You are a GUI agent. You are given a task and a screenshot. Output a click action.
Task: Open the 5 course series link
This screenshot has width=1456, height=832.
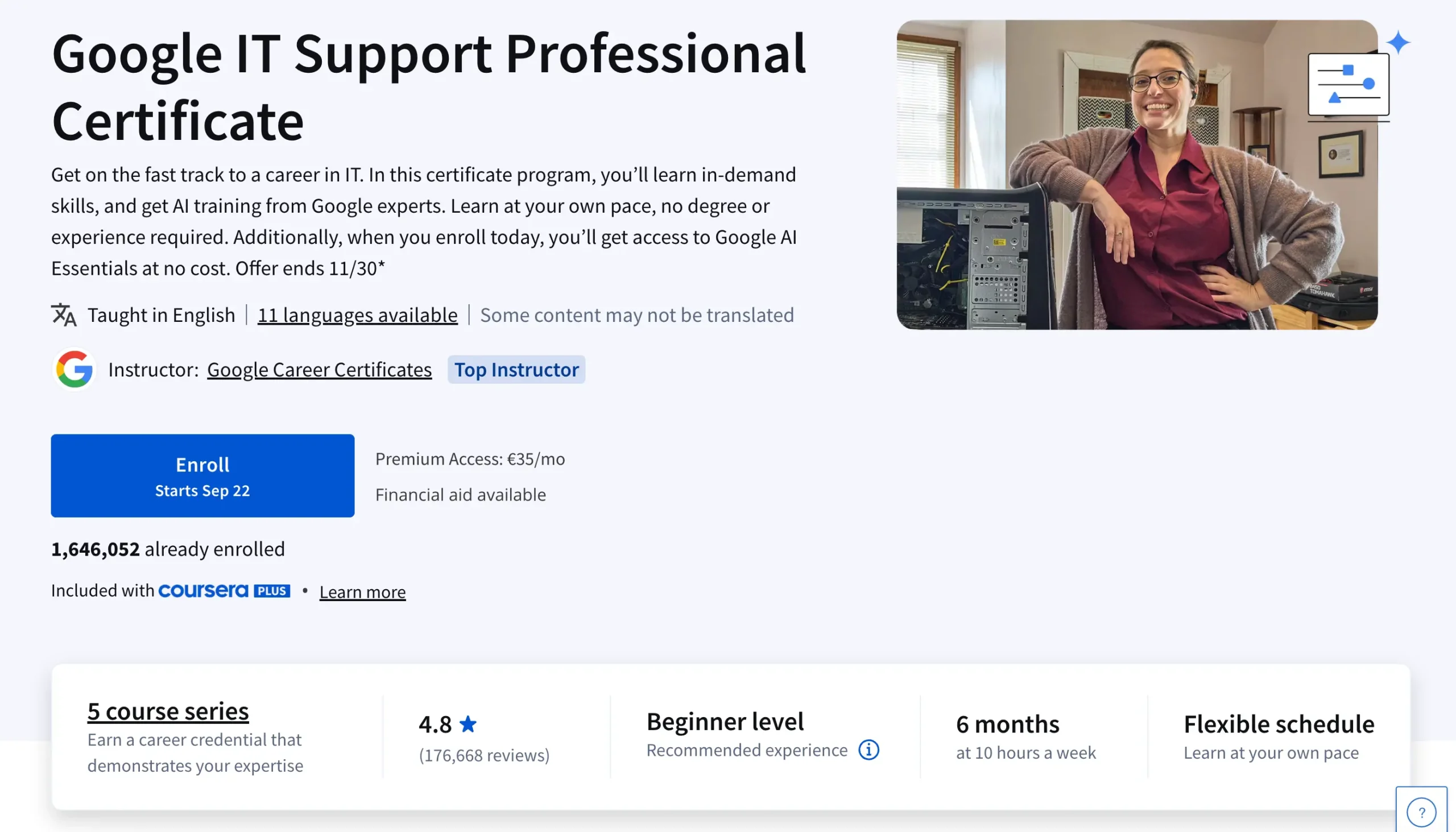167,711
